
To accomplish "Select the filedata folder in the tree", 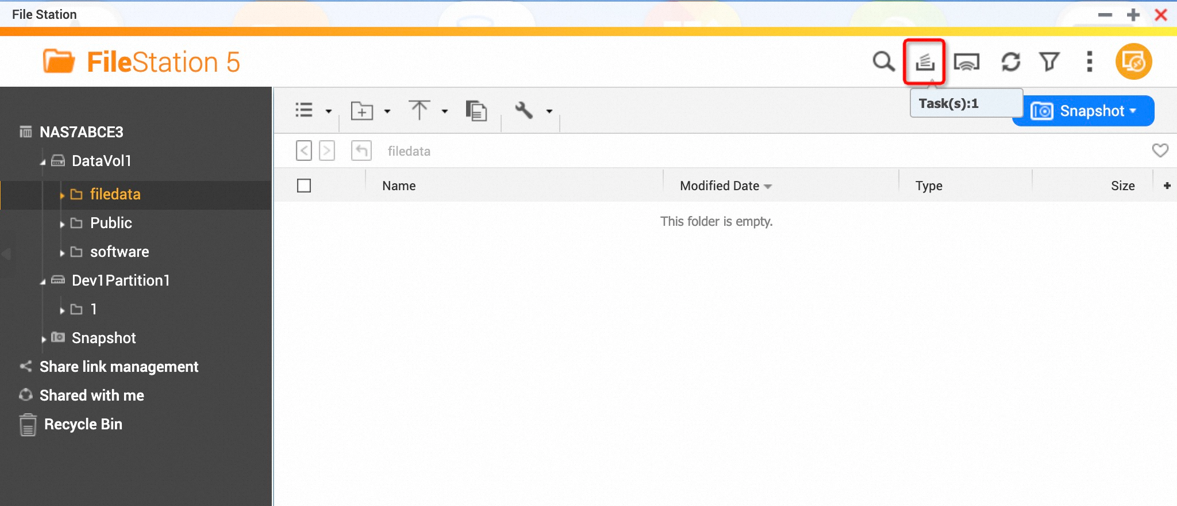I will click(115, 194).
